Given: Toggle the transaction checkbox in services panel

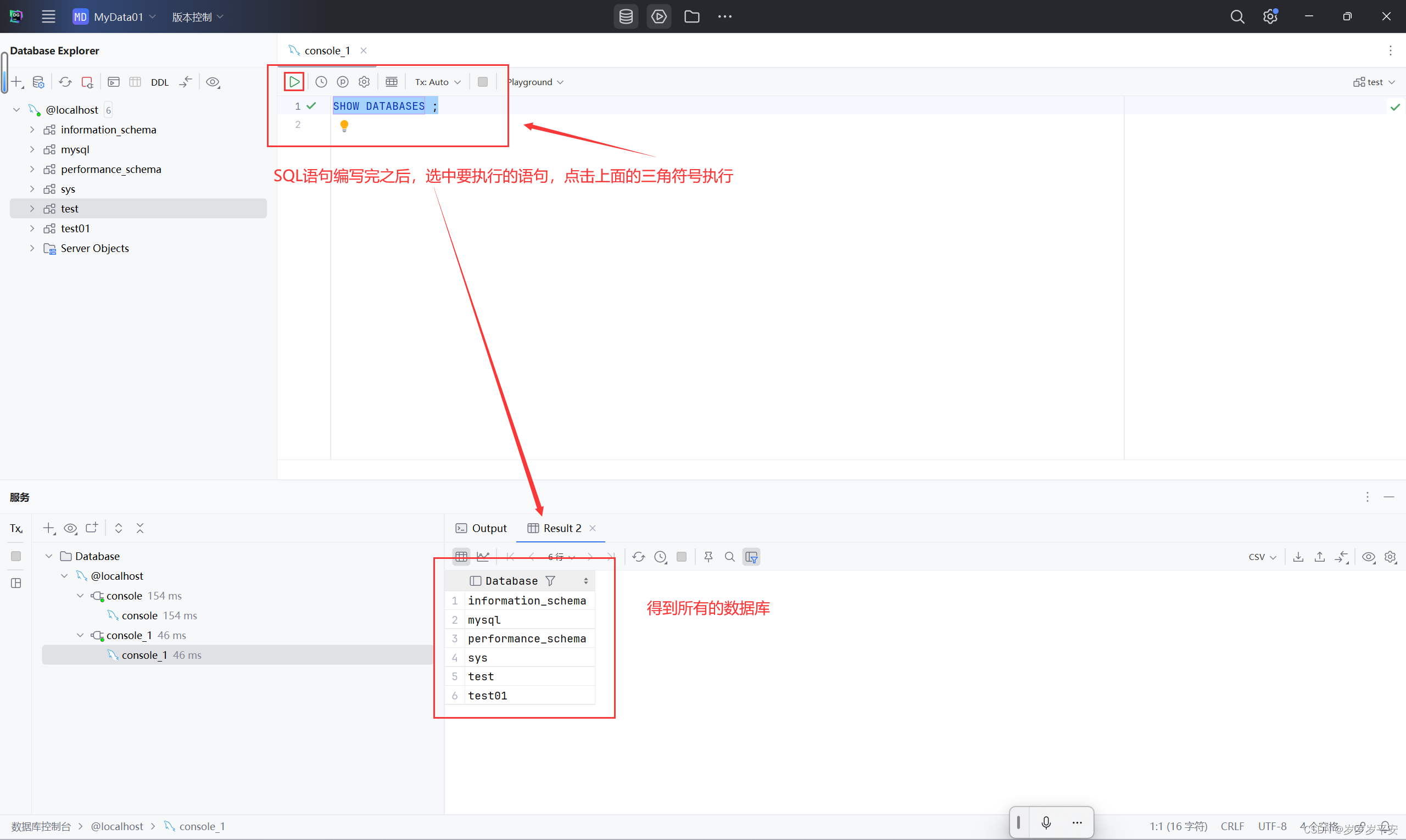Looking at the screenshot, I should (x=15, y=556).
